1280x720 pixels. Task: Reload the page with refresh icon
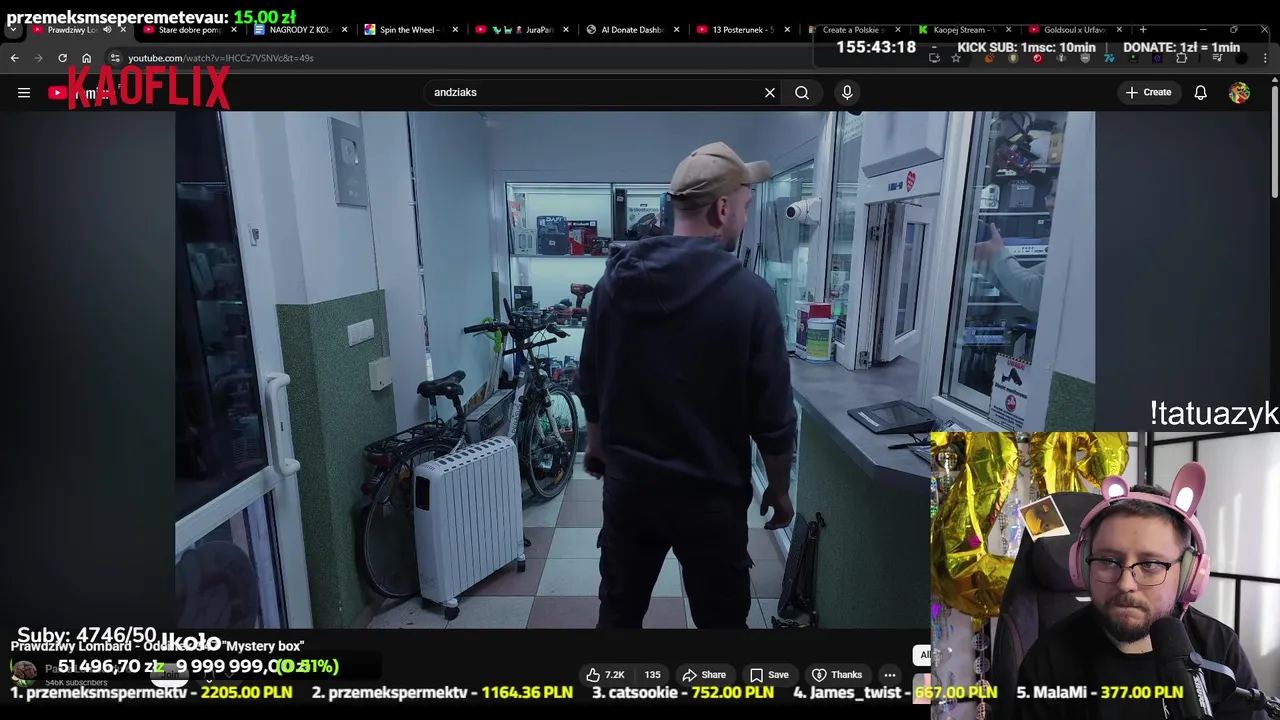click(62, 58)
